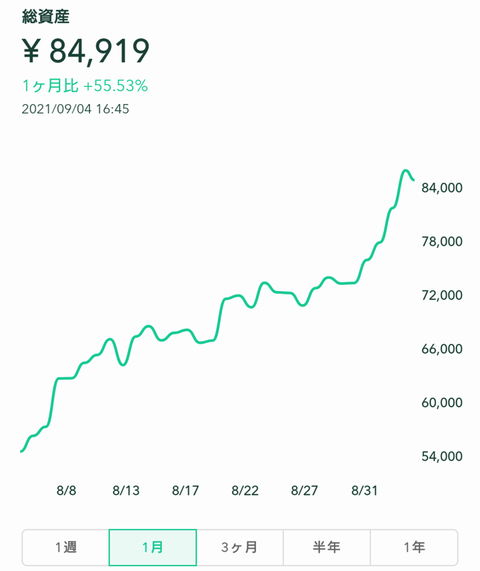Click the 8/8 date axis label

(x=66, y=491)
